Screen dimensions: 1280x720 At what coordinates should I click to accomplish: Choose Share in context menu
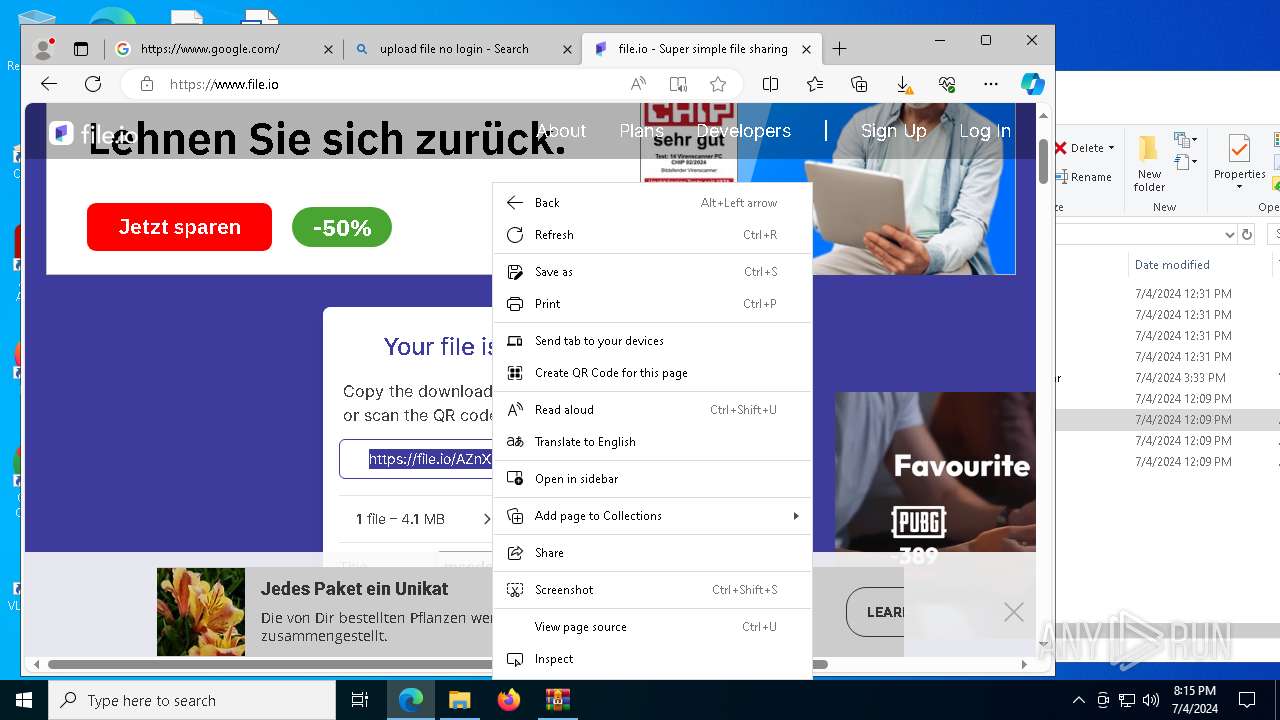pyautogui.click(x=653, y=553)
